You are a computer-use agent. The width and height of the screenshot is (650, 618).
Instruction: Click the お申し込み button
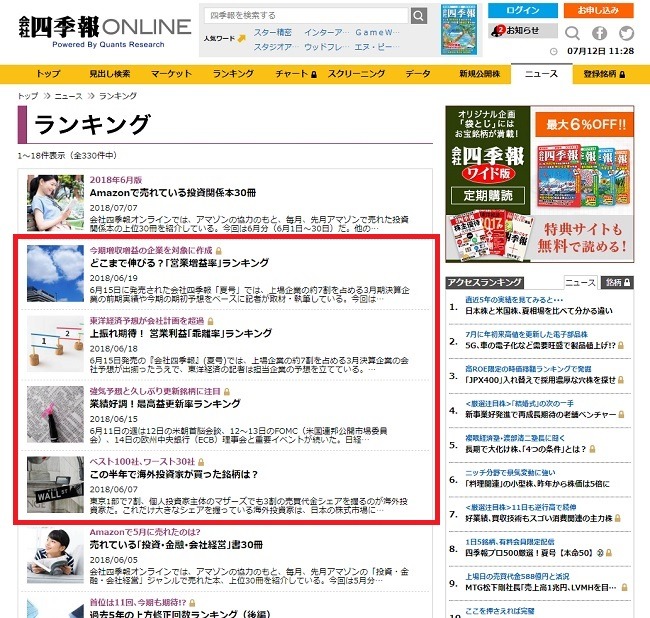599,10
